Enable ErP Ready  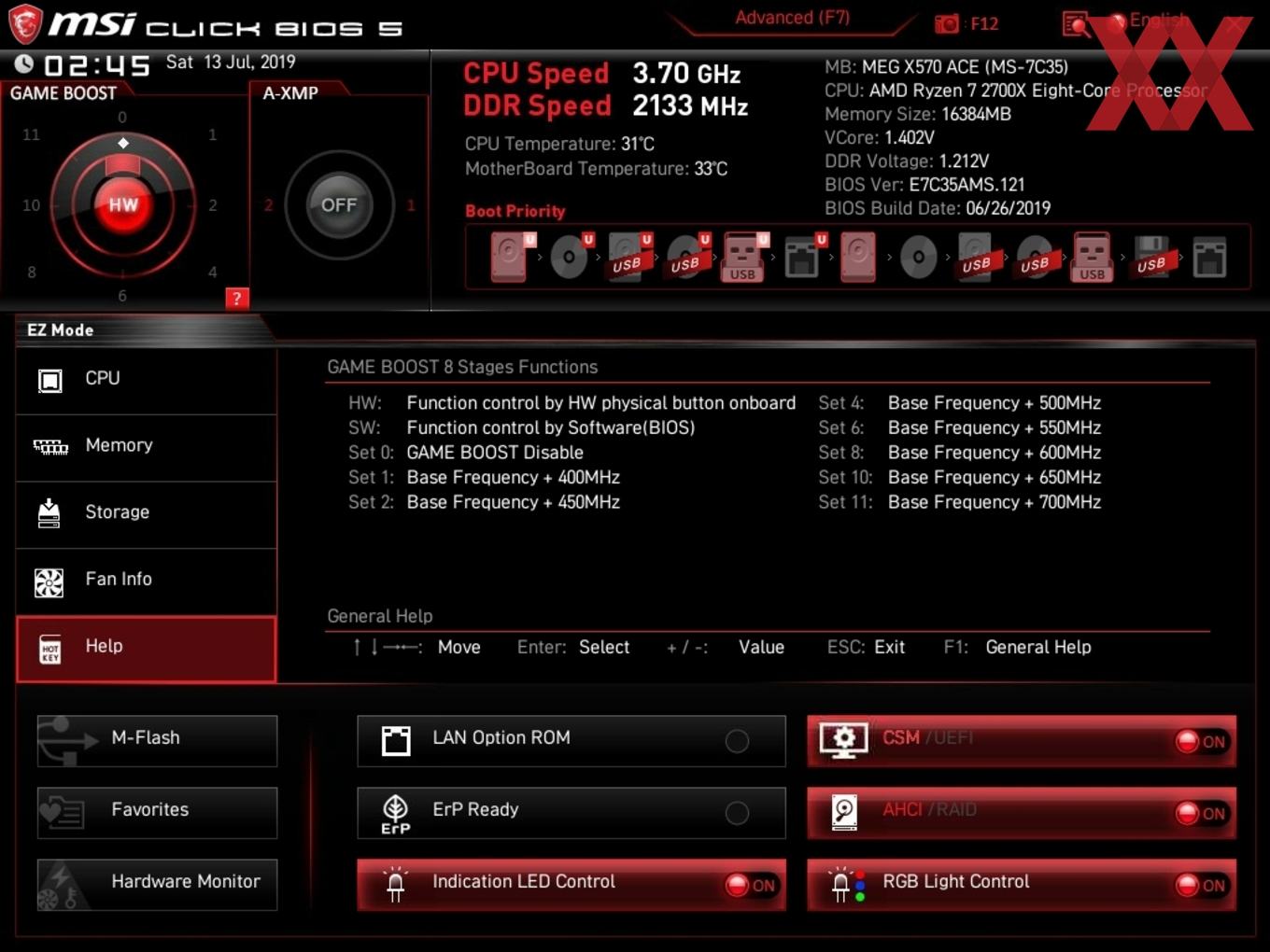[571, 812]
